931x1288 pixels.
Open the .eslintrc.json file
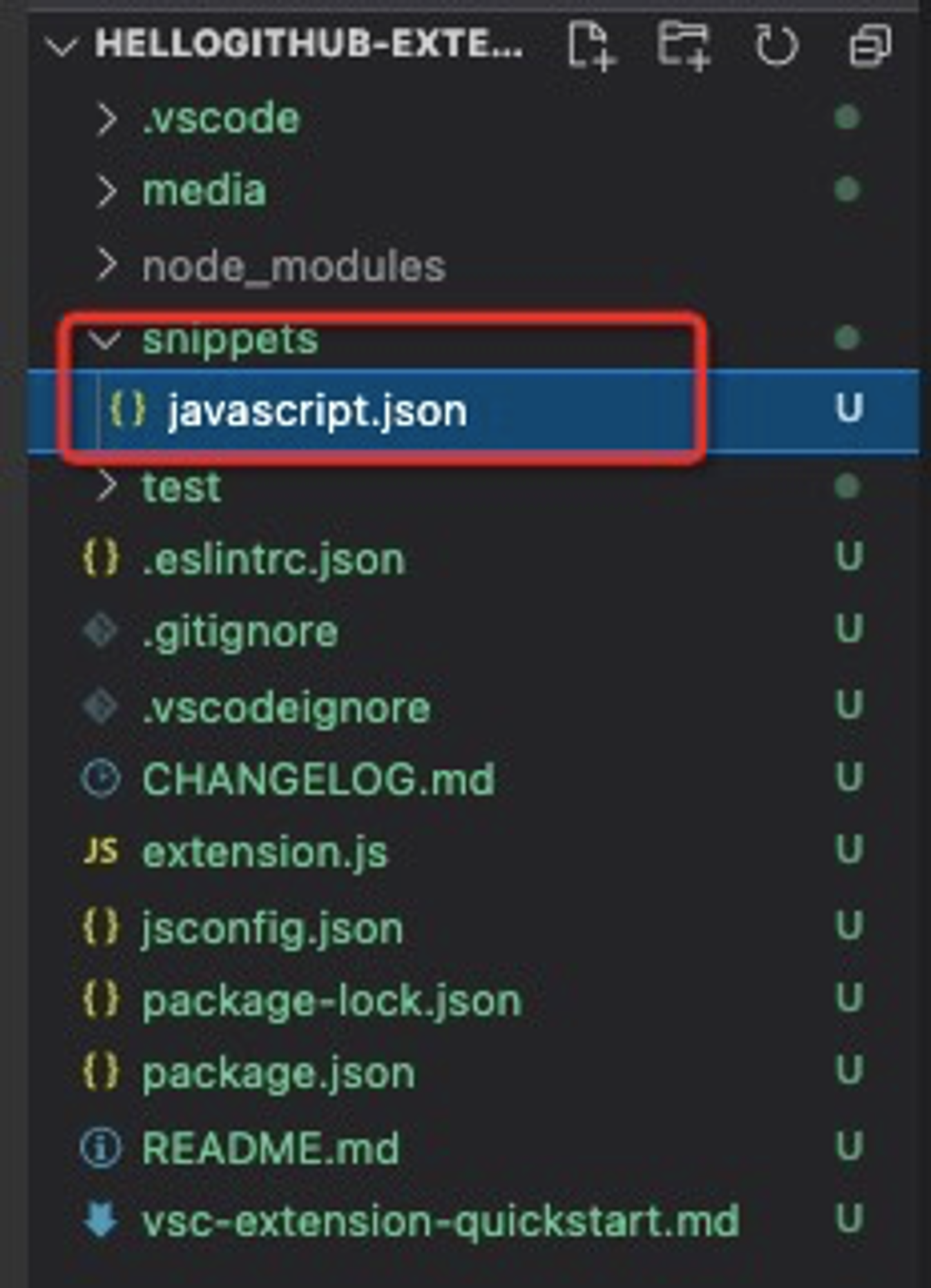(474, 558)
